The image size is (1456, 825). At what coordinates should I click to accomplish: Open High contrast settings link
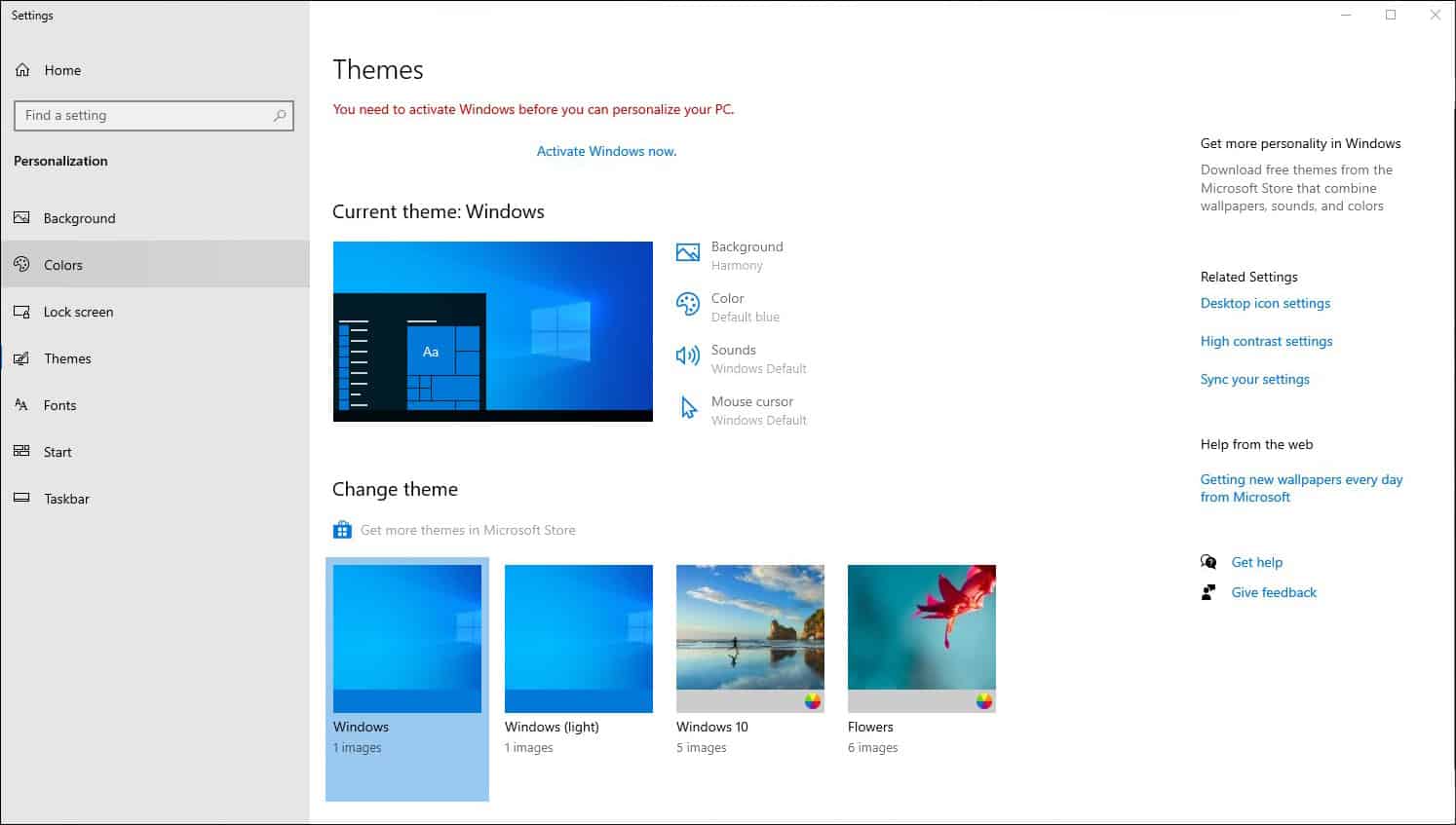coord(1266,341)
